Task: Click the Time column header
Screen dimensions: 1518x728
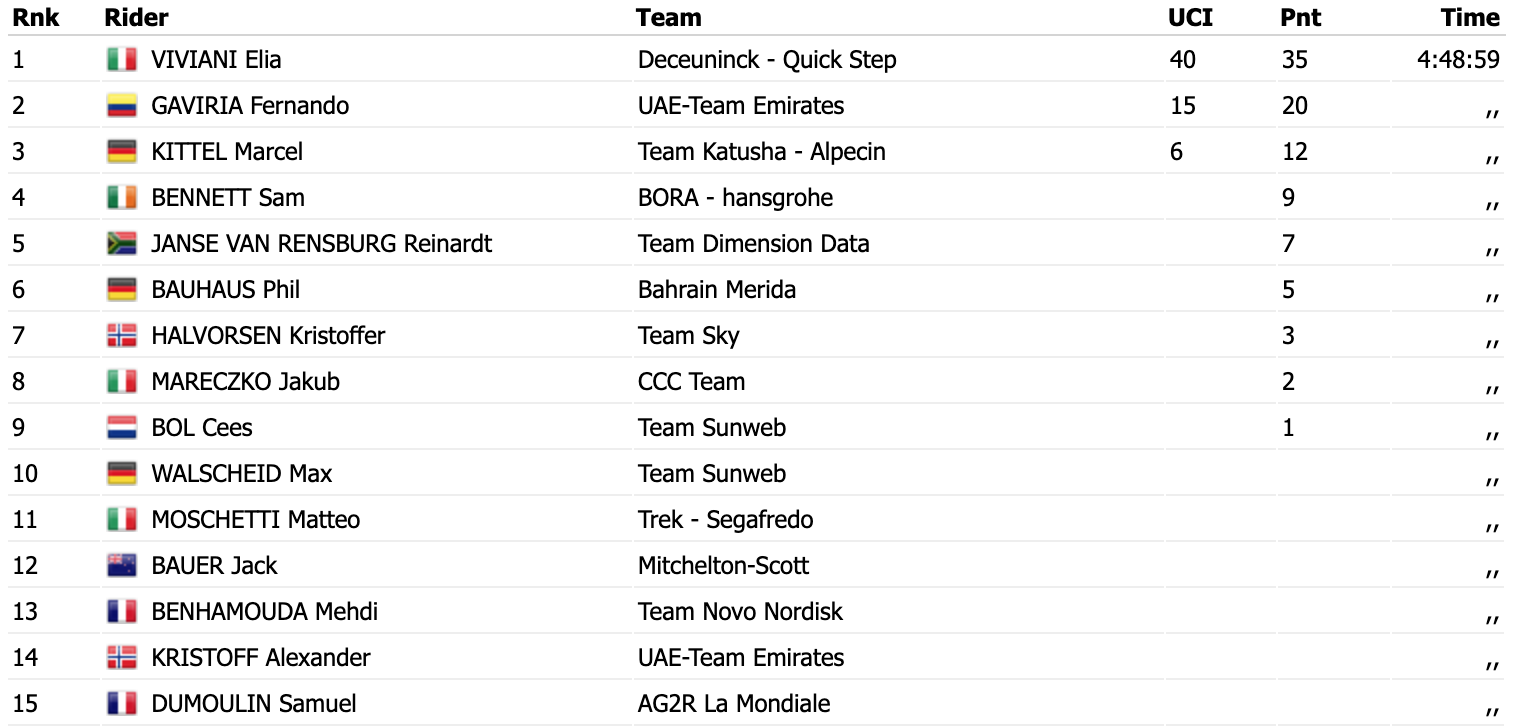Action: [1470, 17]
